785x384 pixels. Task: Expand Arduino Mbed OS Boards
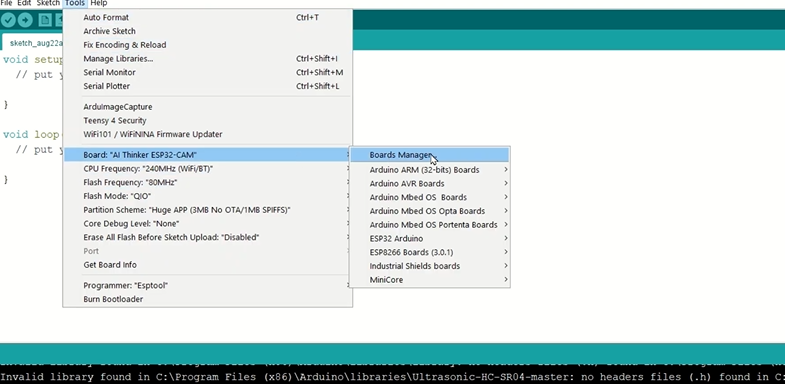pos(430,197)
